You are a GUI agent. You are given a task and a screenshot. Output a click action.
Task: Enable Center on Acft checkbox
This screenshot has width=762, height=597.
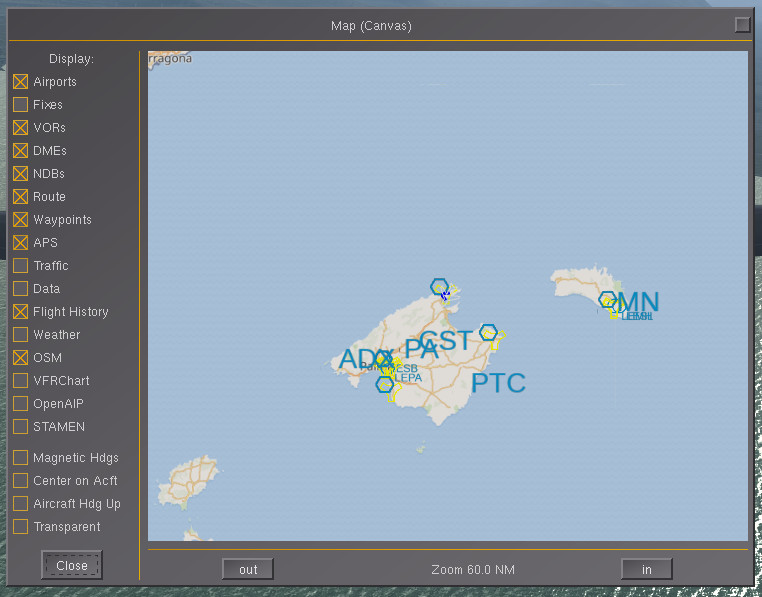20,480
